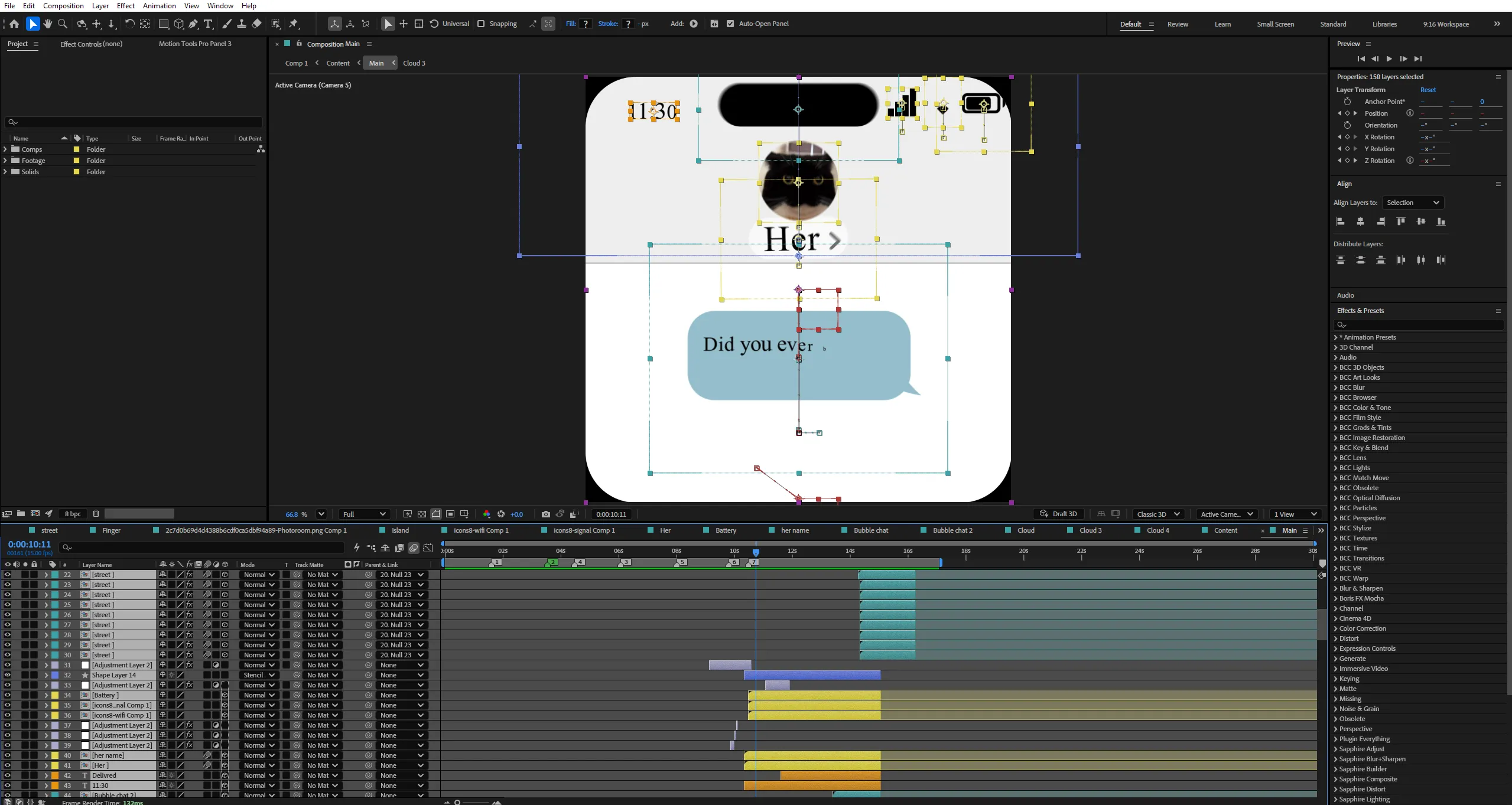Select the Zoom magnifier tool
The width and height of the screenshot is (1512, 805).
point(63,24)
